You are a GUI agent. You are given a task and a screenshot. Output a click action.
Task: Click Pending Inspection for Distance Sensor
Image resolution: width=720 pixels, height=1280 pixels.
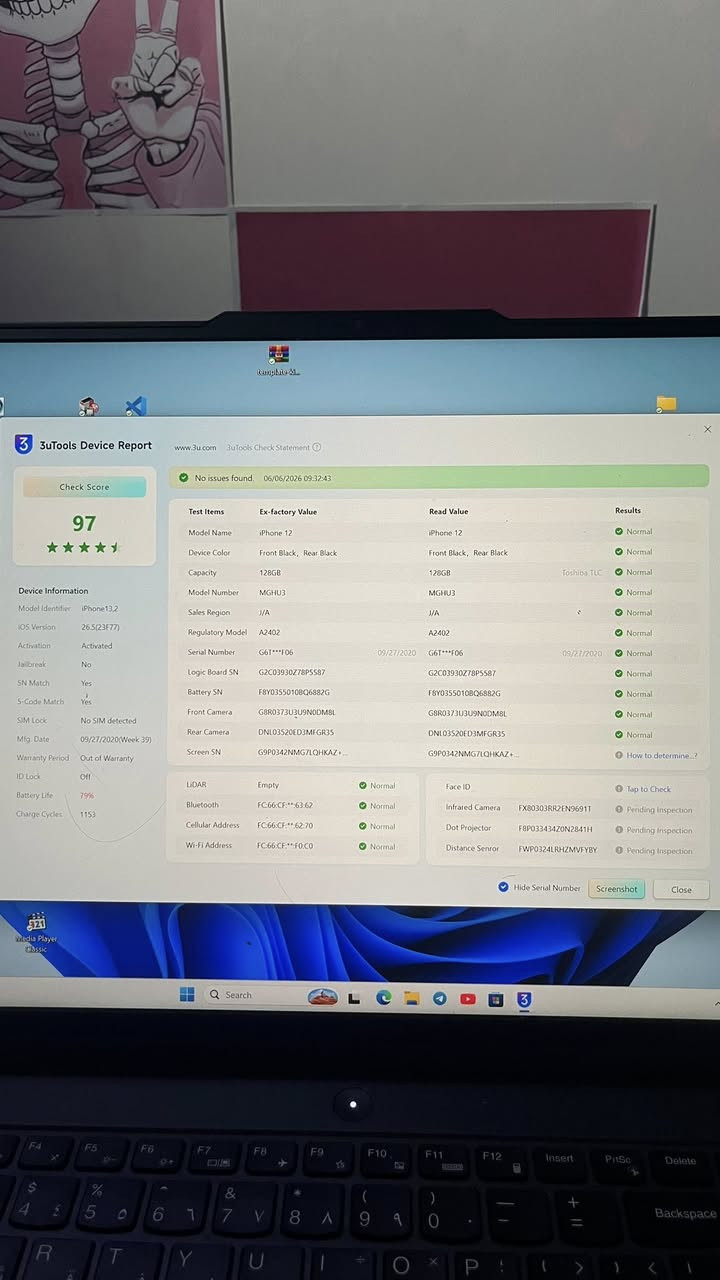[659, 851]
